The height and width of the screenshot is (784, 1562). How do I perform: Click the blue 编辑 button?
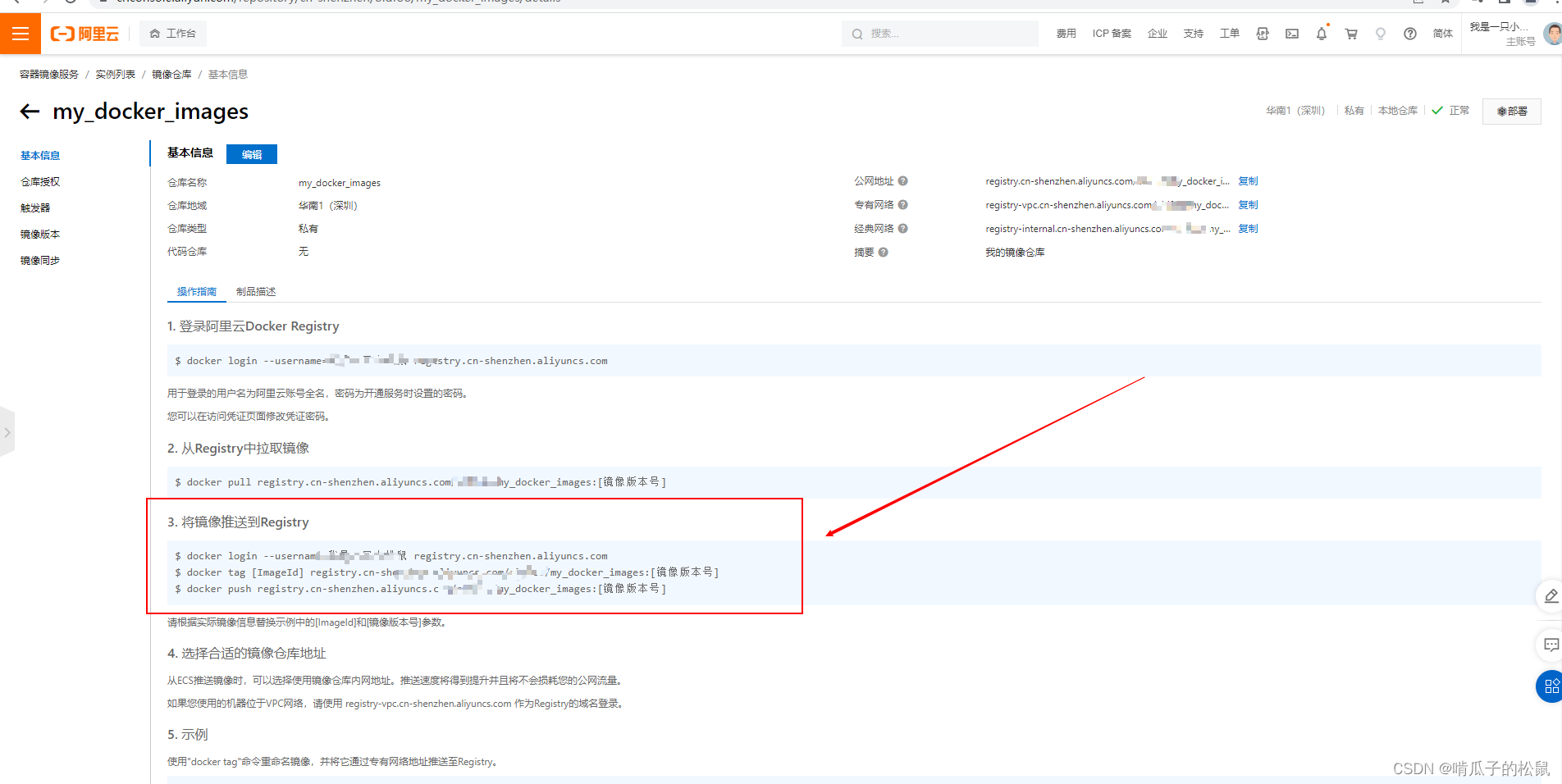(252, 154)
